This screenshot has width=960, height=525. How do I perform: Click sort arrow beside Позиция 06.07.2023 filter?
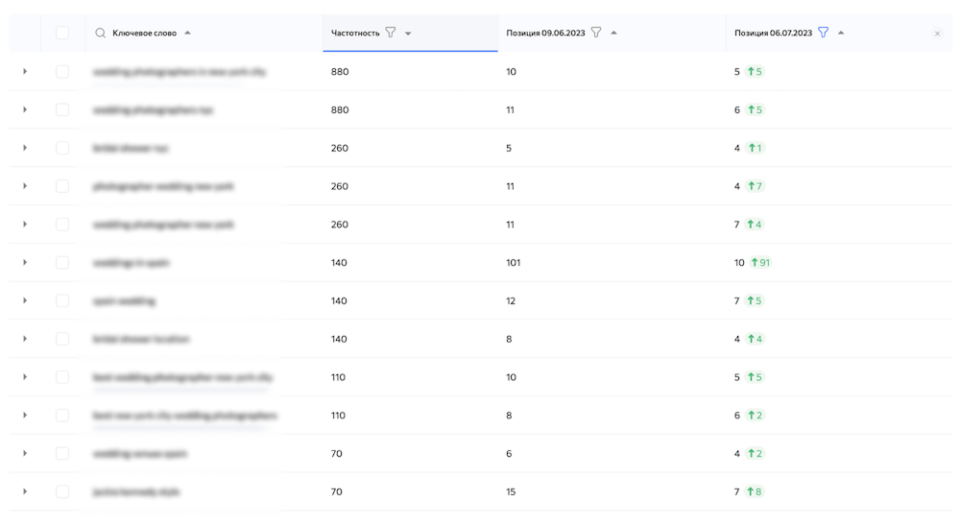pos(841,33)
